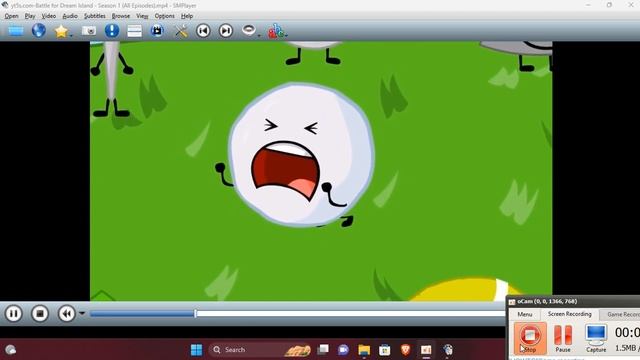Stop the oCam recording
This screenshot has height=360, width=640.
click(530, 338)
